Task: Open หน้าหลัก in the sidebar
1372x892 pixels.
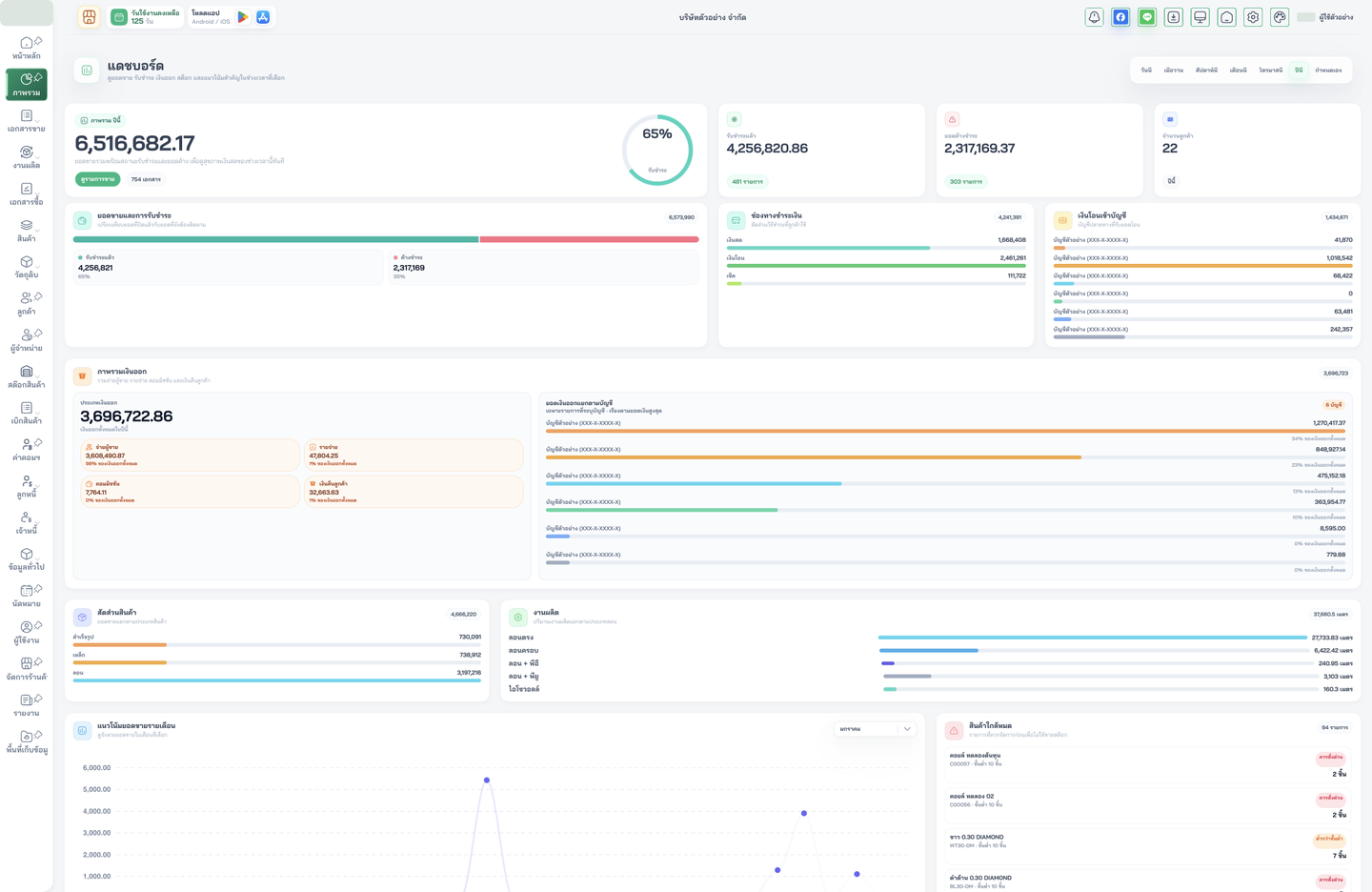Action: pyautogui.click(x=27, y=48)
